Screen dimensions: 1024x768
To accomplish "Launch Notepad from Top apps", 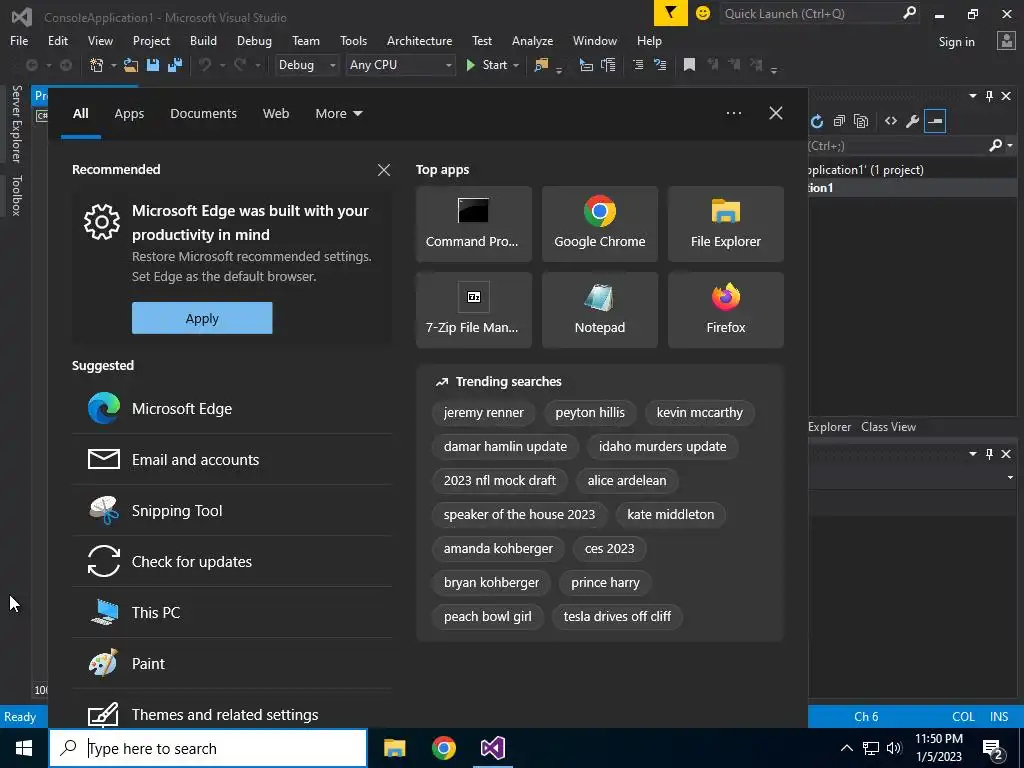I will tap(600, 310).
